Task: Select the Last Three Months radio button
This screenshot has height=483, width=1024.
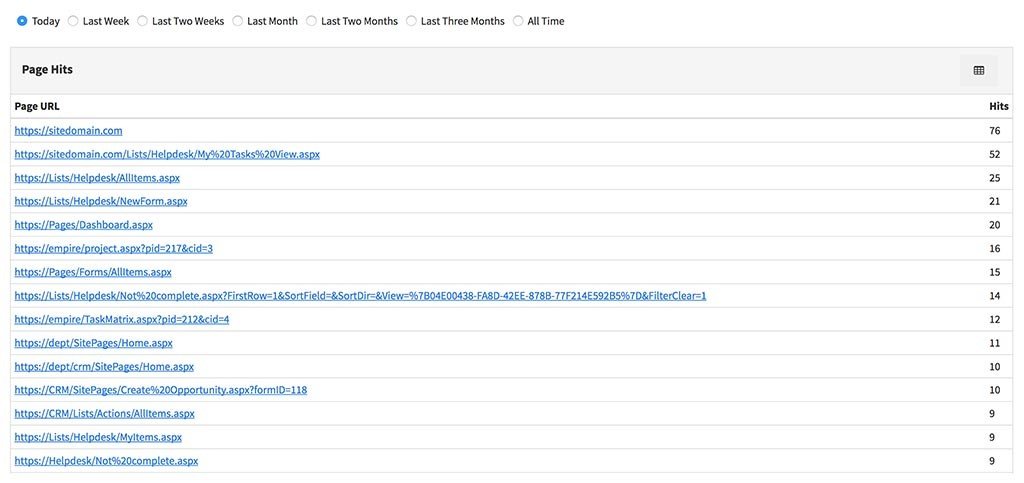Action: [411, 21]
